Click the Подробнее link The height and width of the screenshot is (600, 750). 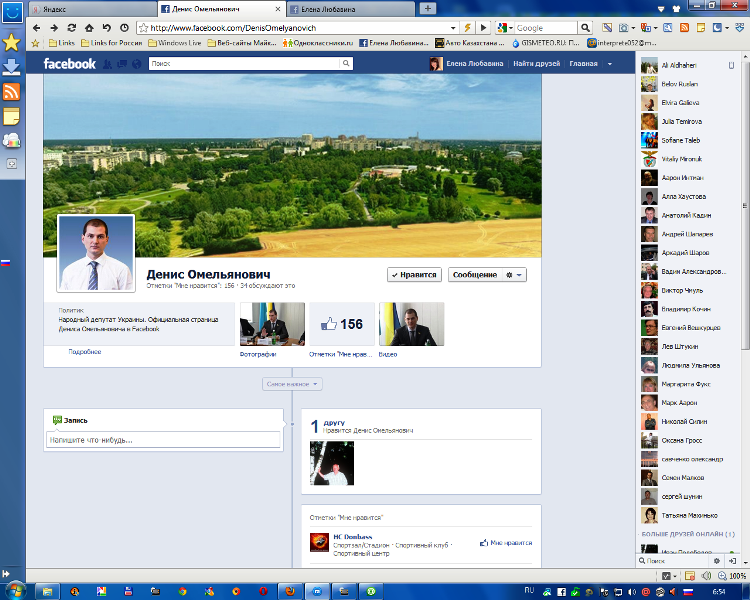(85, 352)
